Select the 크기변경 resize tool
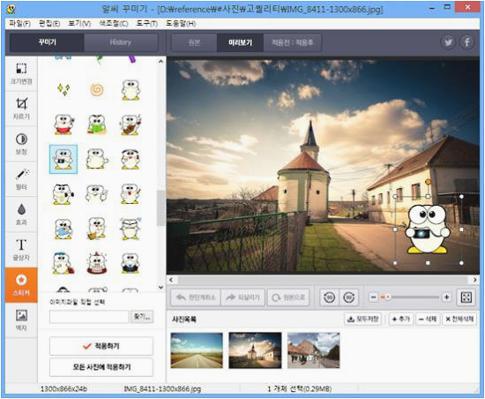 pyautogui.click(x=21, y=74)
